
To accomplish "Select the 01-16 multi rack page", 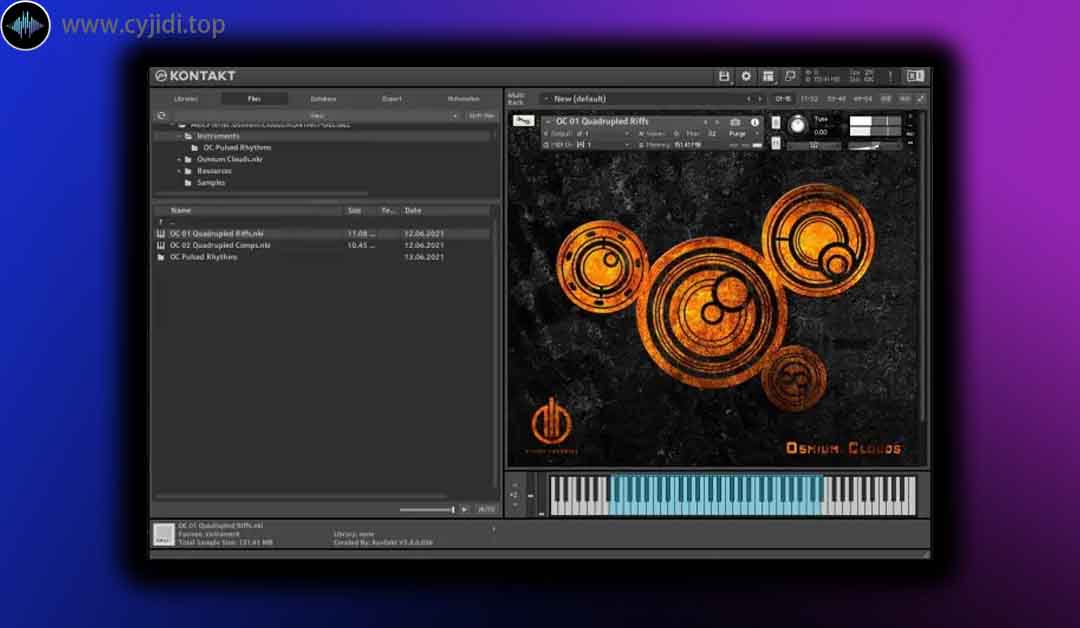I will [x=783, y=99].
